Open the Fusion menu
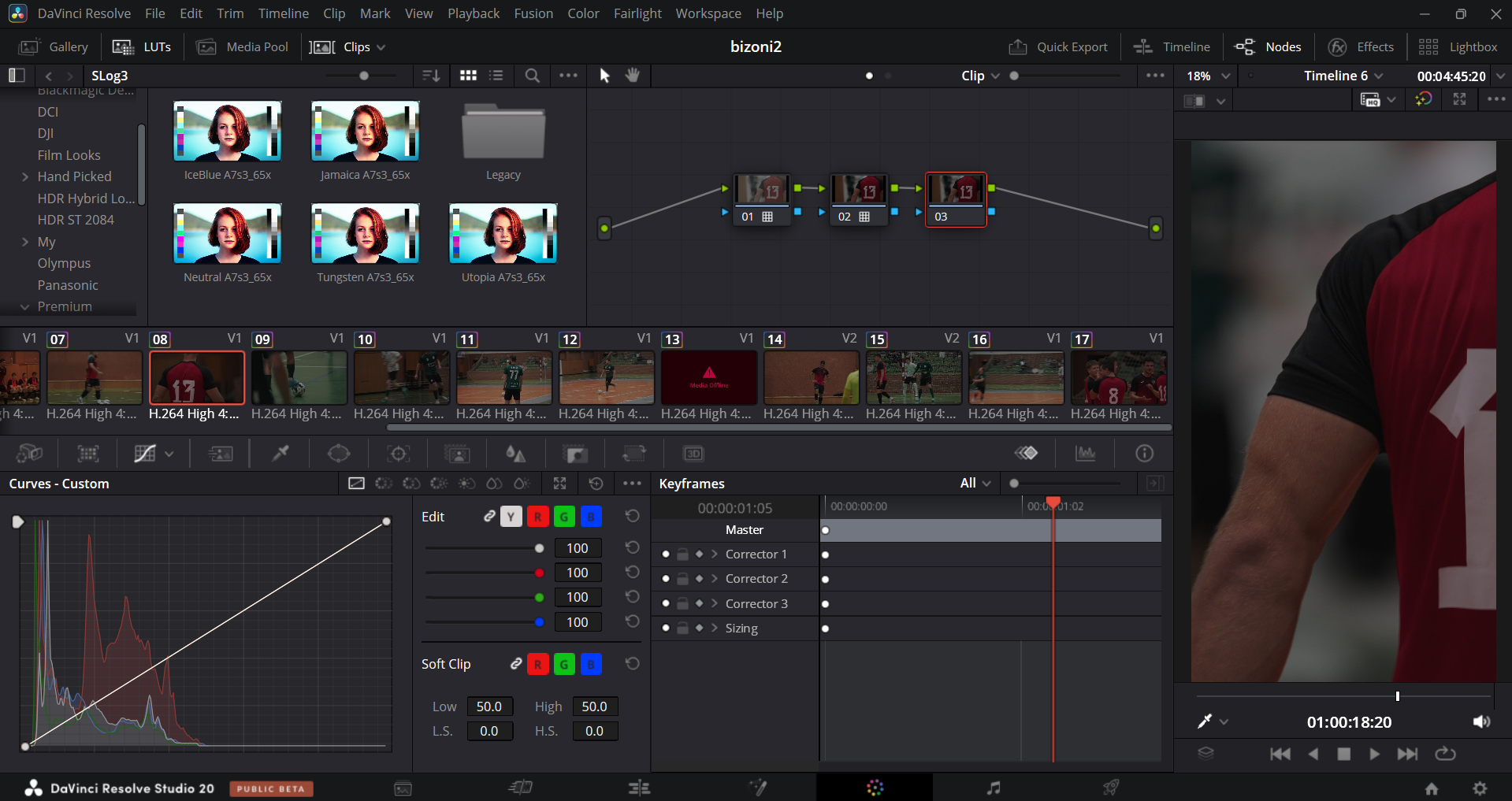 pos(533,13)
